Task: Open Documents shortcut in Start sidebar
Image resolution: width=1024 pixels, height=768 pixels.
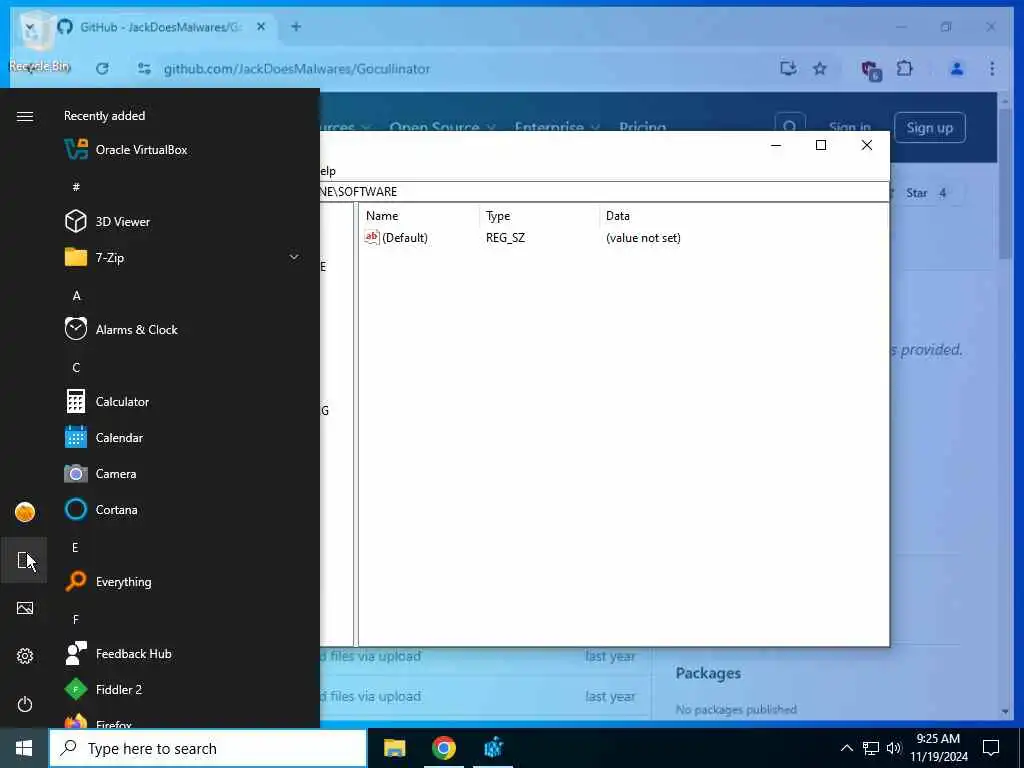Action: point(25,560)
